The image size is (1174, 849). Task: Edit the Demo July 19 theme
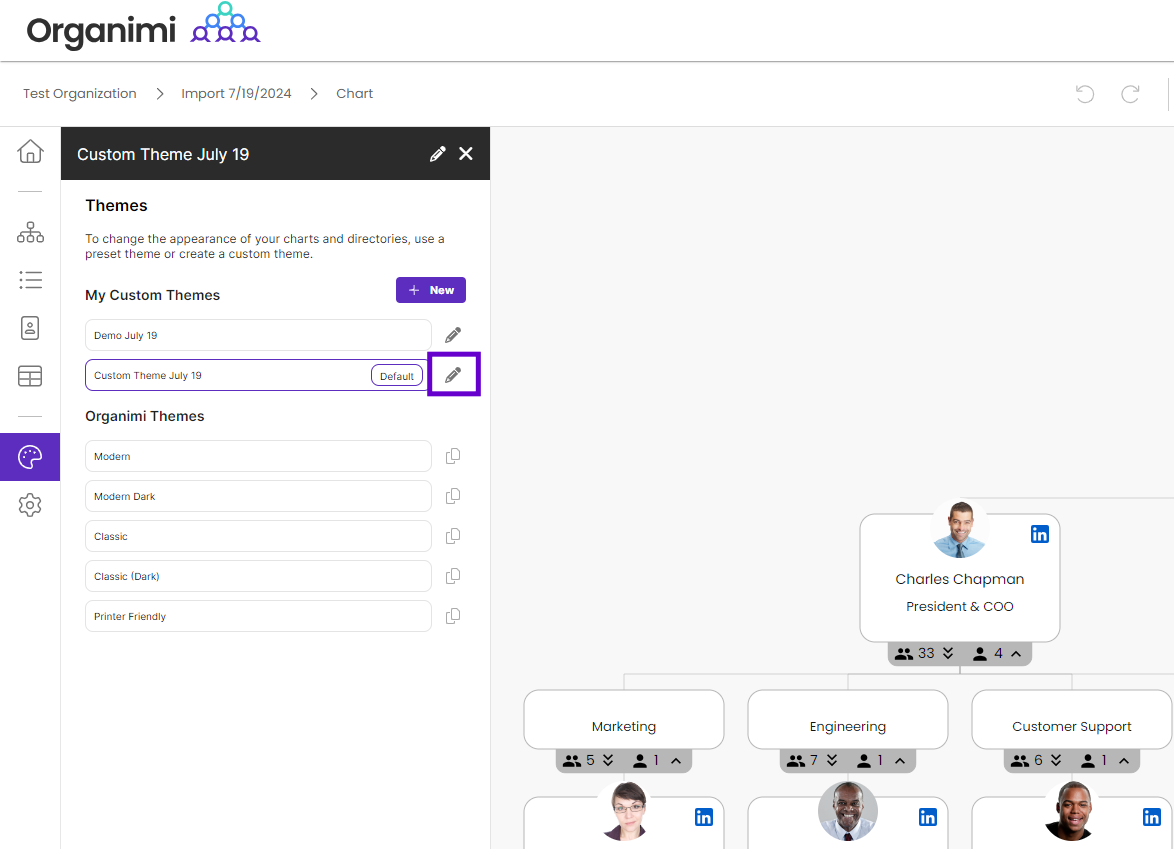coord(453,335)
